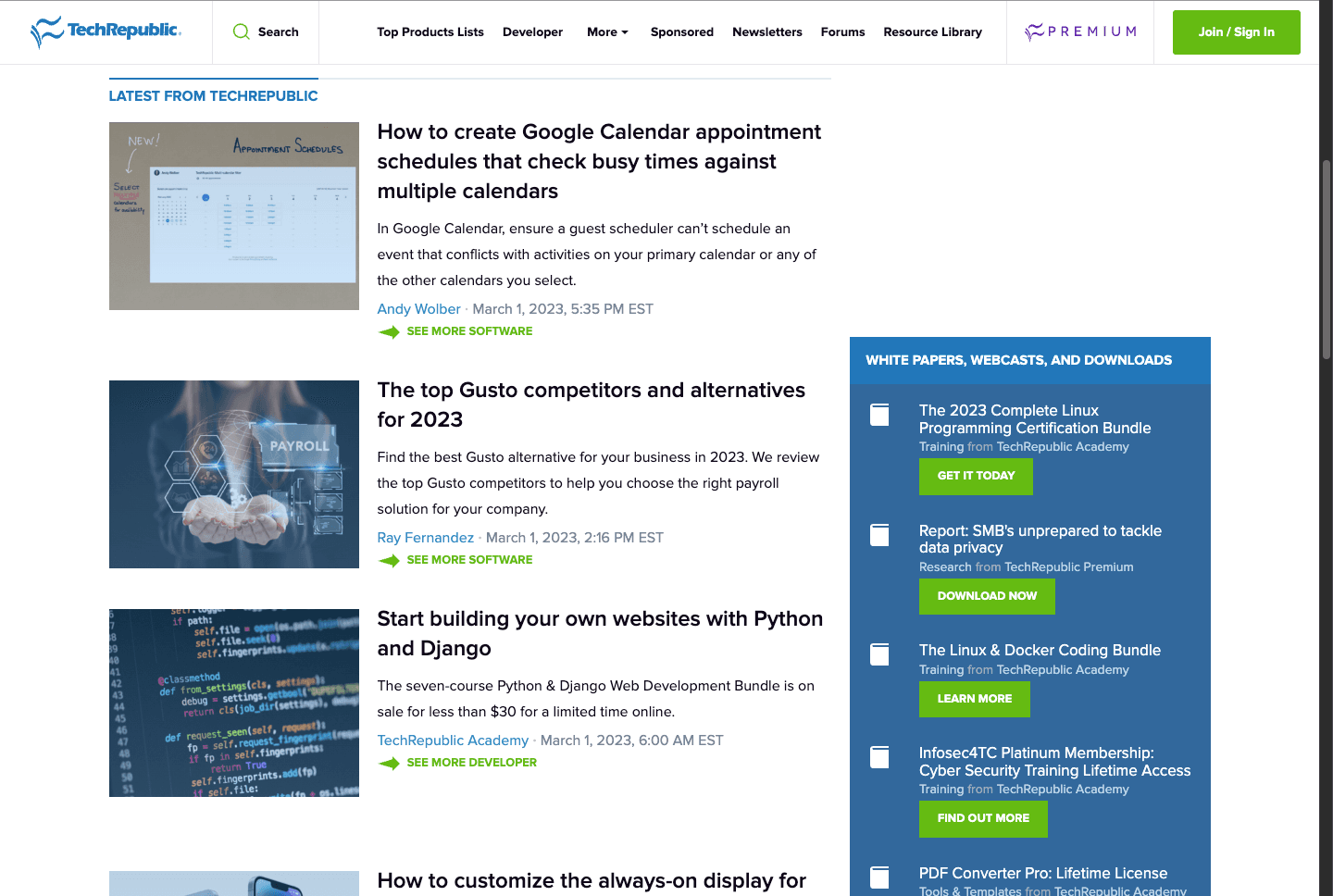1333x896 pixels.
Task: Open author link Ray Fernandez
Action: point(425,538)
